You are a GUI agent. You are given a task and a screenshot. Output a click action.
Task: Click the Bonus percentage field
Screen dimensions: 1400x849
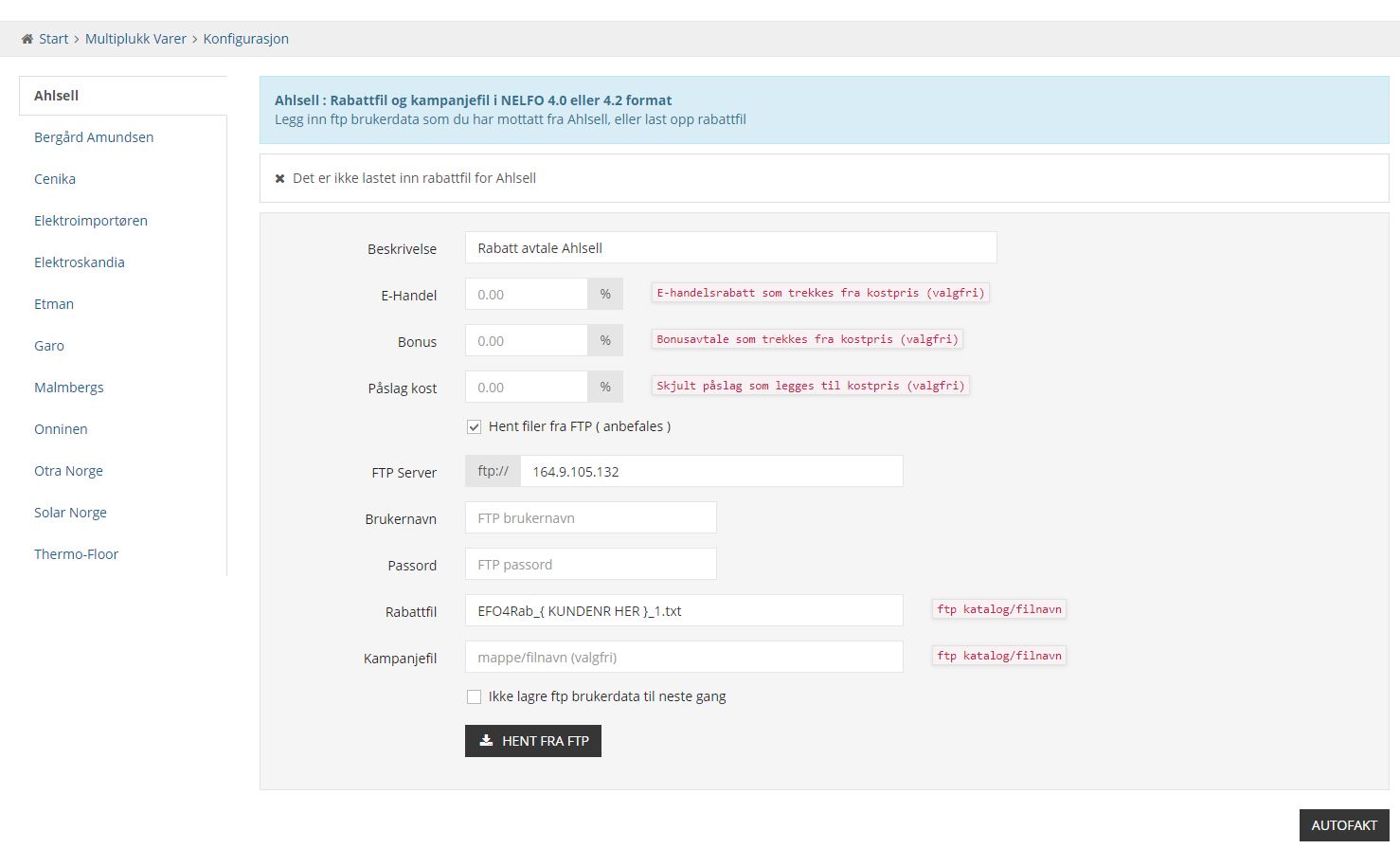[x=527, y=341]
